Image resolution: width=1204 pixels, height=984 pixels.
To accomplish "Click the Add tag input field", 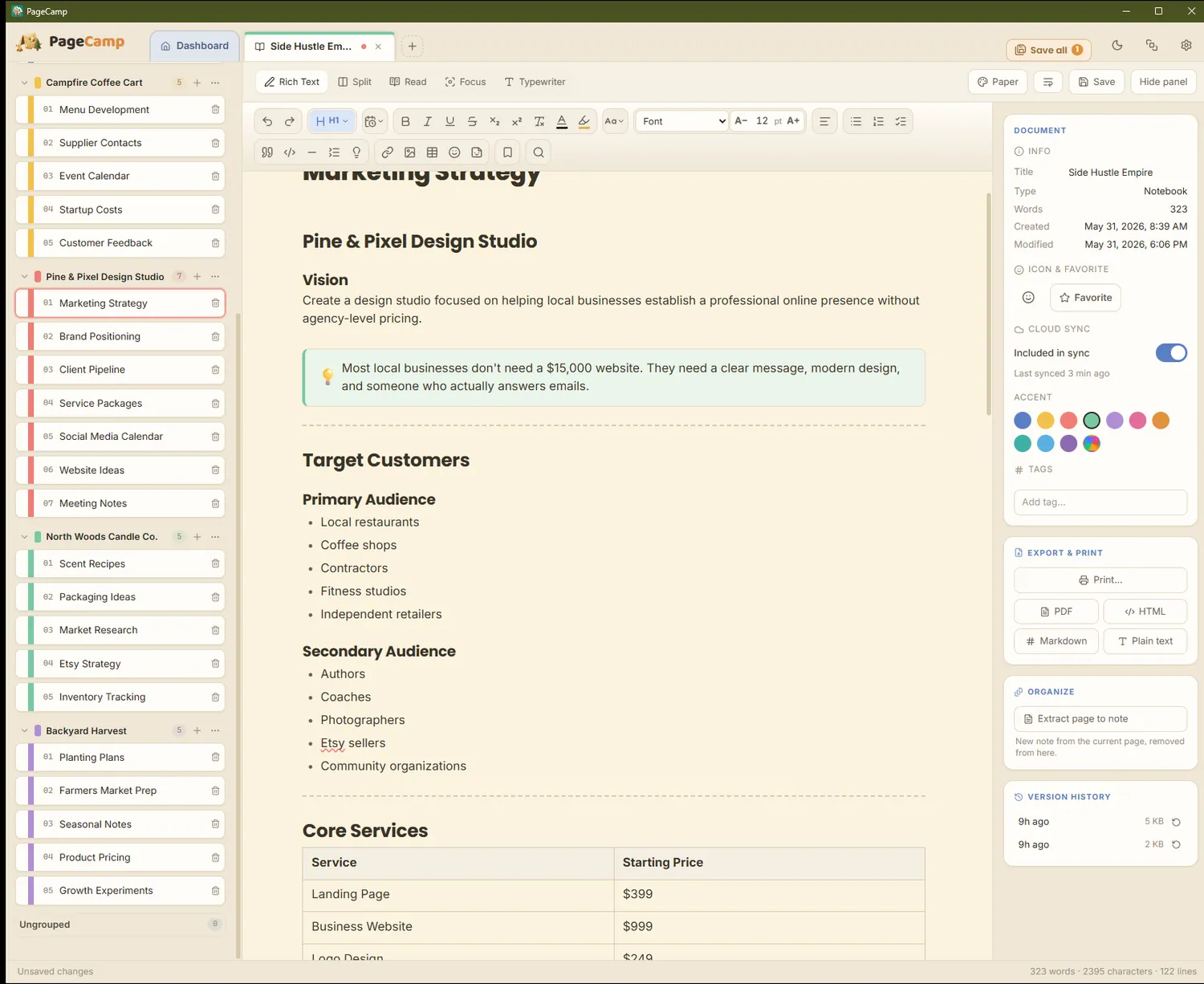I will tap(1100, 502).
